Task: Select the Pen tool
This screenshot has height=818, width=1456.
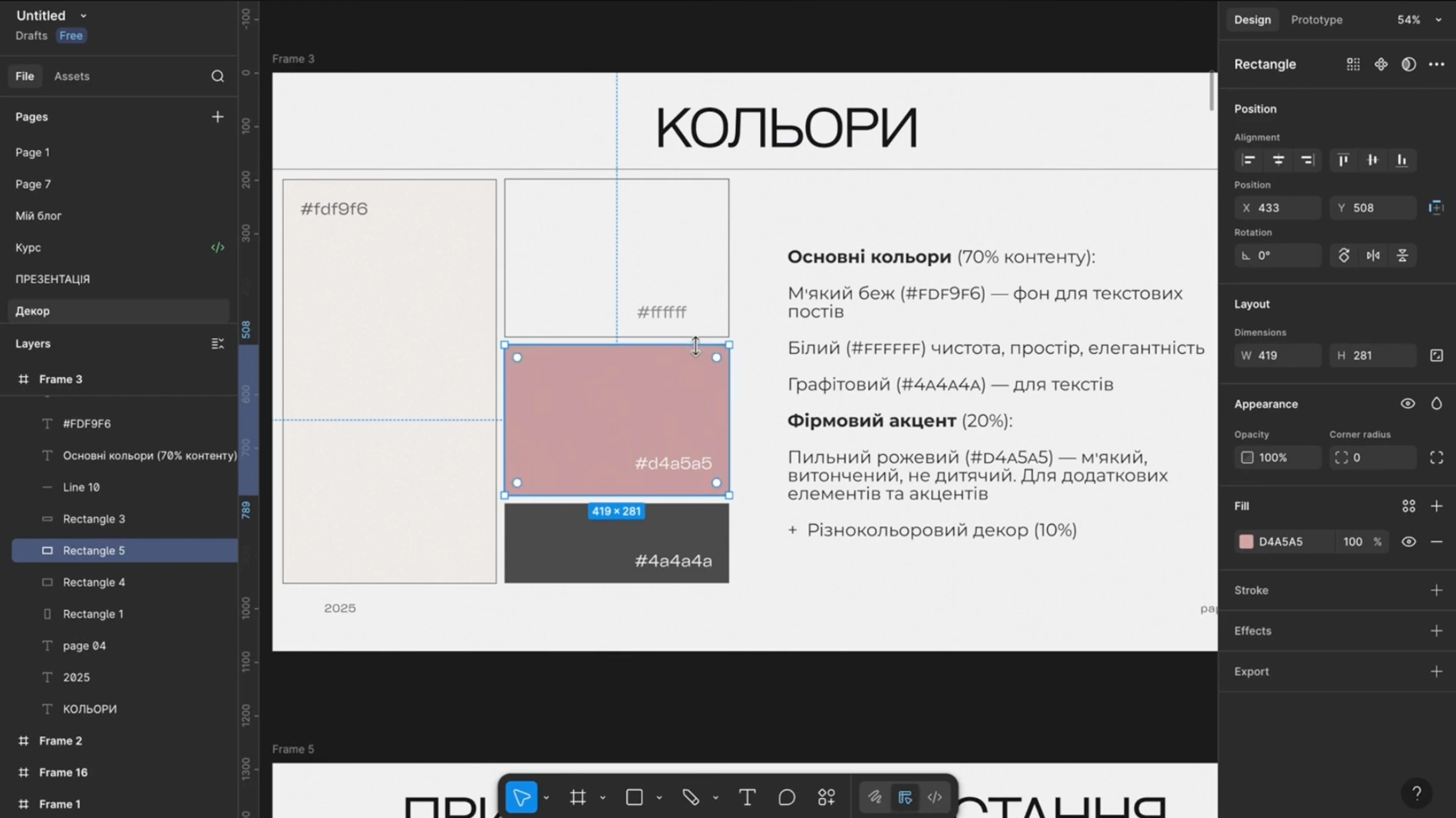Action: (x=690, y=797)
